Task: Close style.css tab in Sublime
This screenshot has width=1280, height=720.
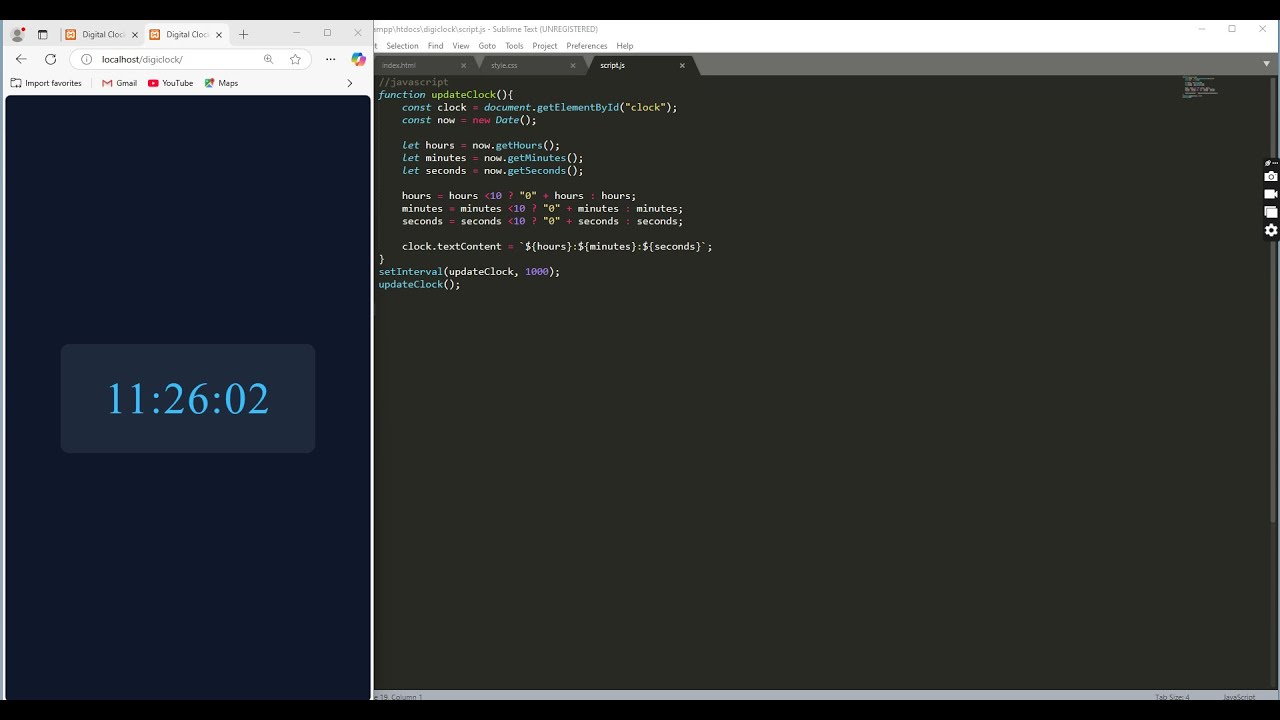Action: [x=573, y=65]
